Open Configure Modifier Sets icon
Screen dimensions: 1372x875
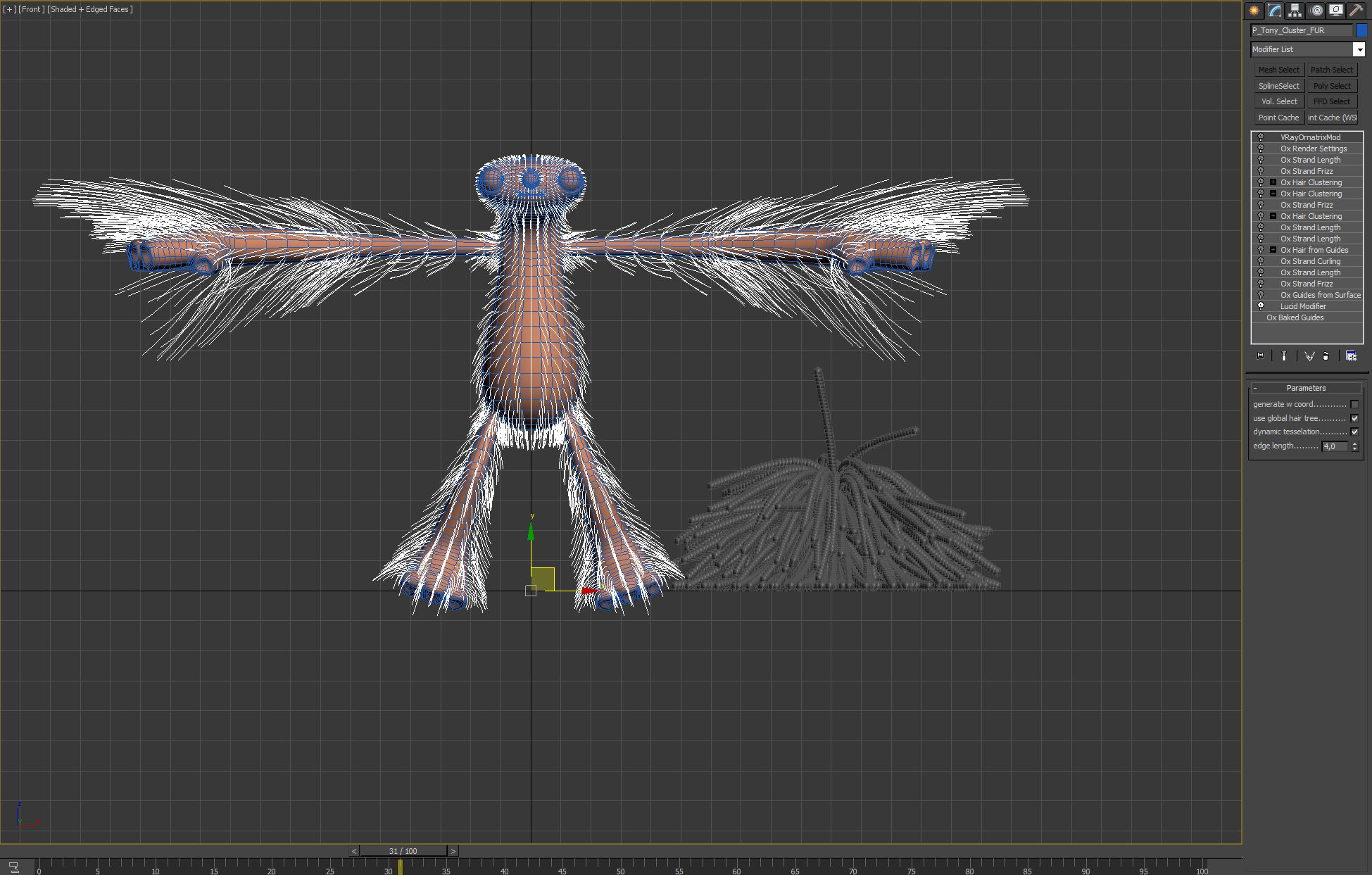[x=1351, y=356]
